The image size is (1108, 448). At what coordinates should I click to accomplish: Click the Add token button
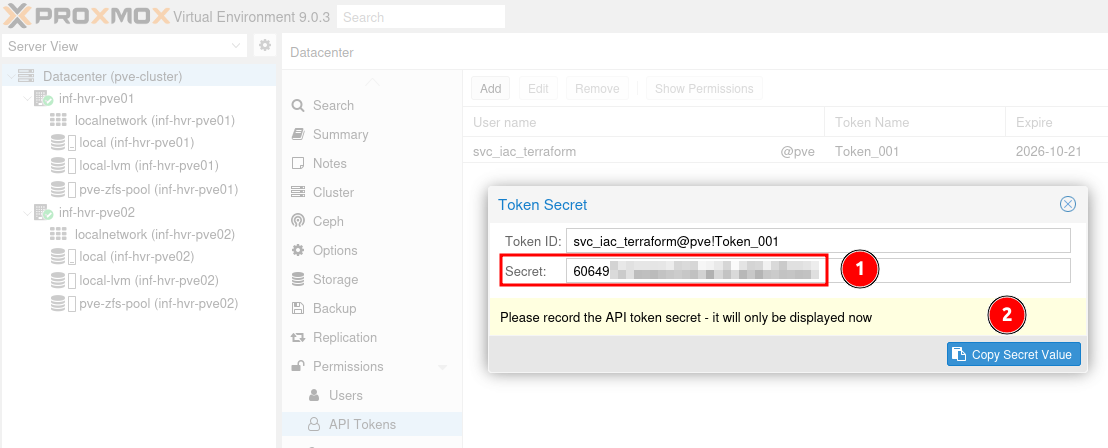[x=490, y=88]
